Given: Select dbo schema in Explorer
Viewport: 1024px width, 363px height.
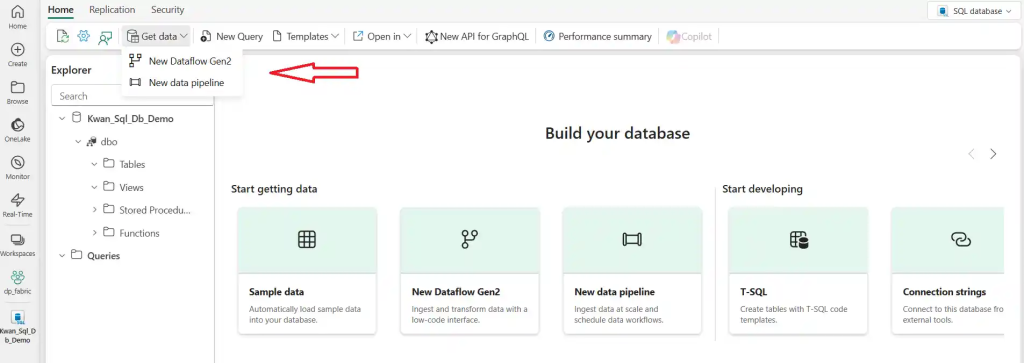Looking at the screenshot, I should (x=102, y=142).
